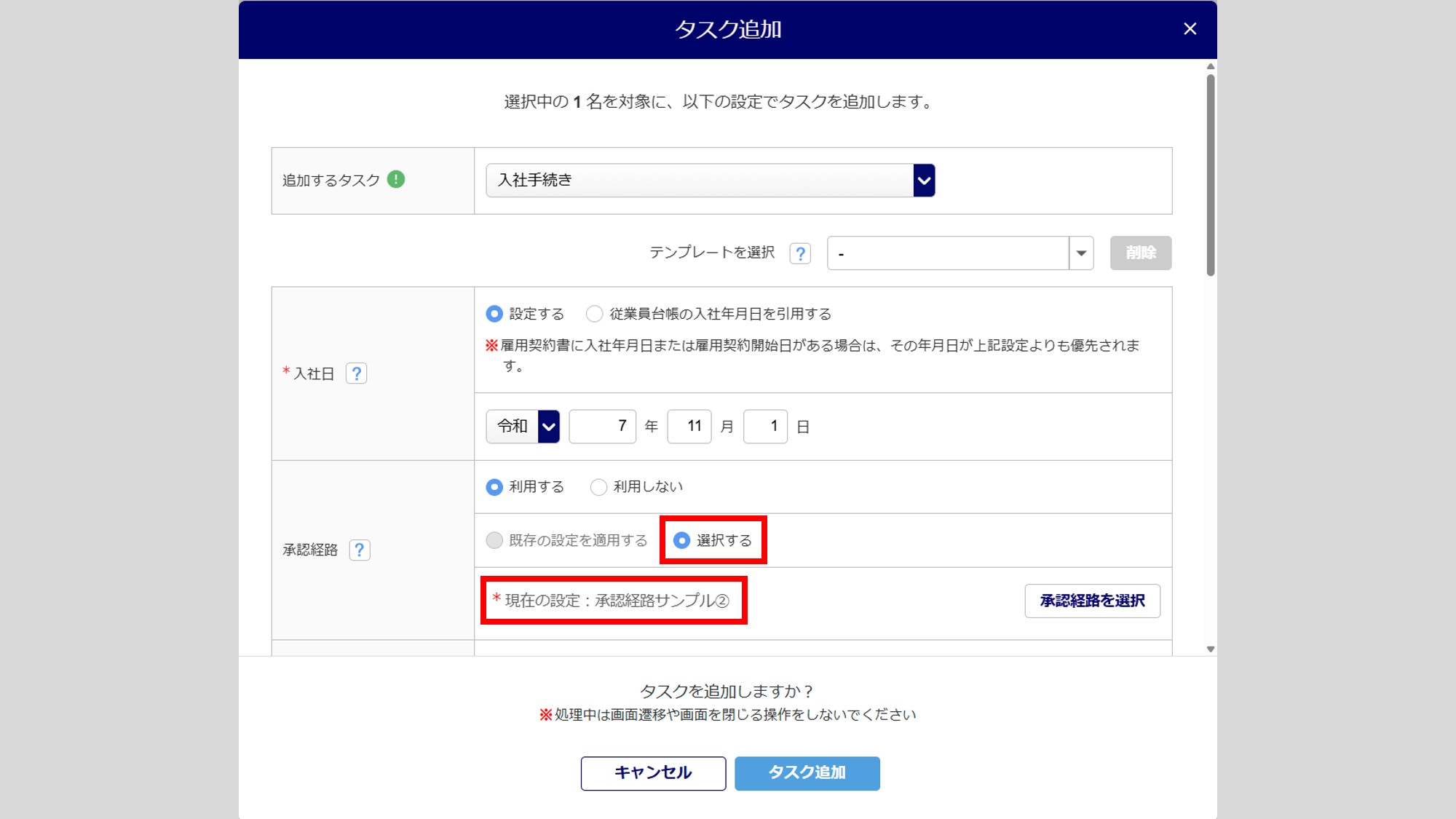Viewport: 1456px width, 819px height.
Task: Select the 設定する radio button
Action: point(494,314)
